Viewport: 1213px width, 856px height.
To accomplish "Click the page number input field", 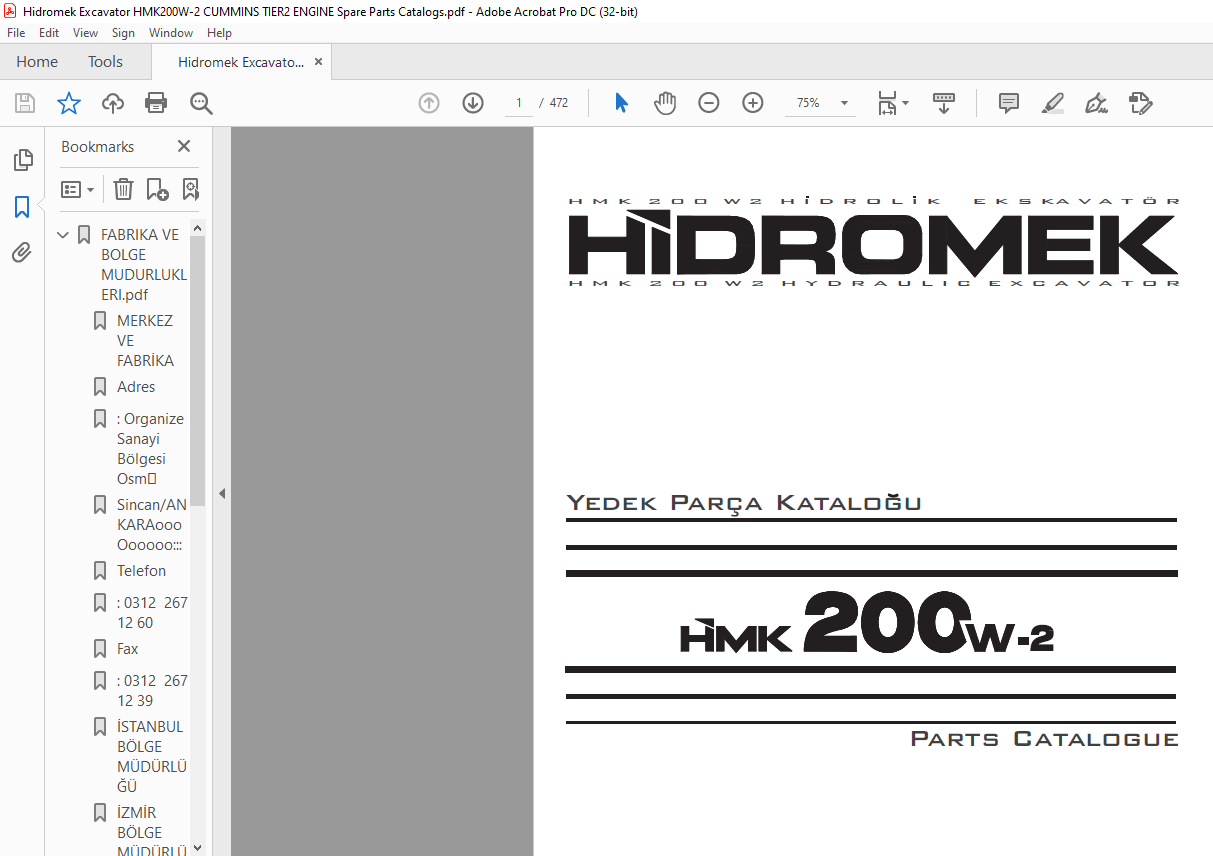I will (x=519, y=103).
